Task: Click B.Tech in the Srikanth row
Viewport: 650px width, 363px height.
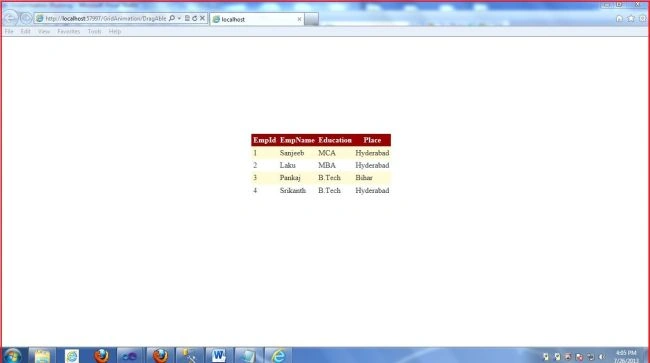Action: coord(329,191)
